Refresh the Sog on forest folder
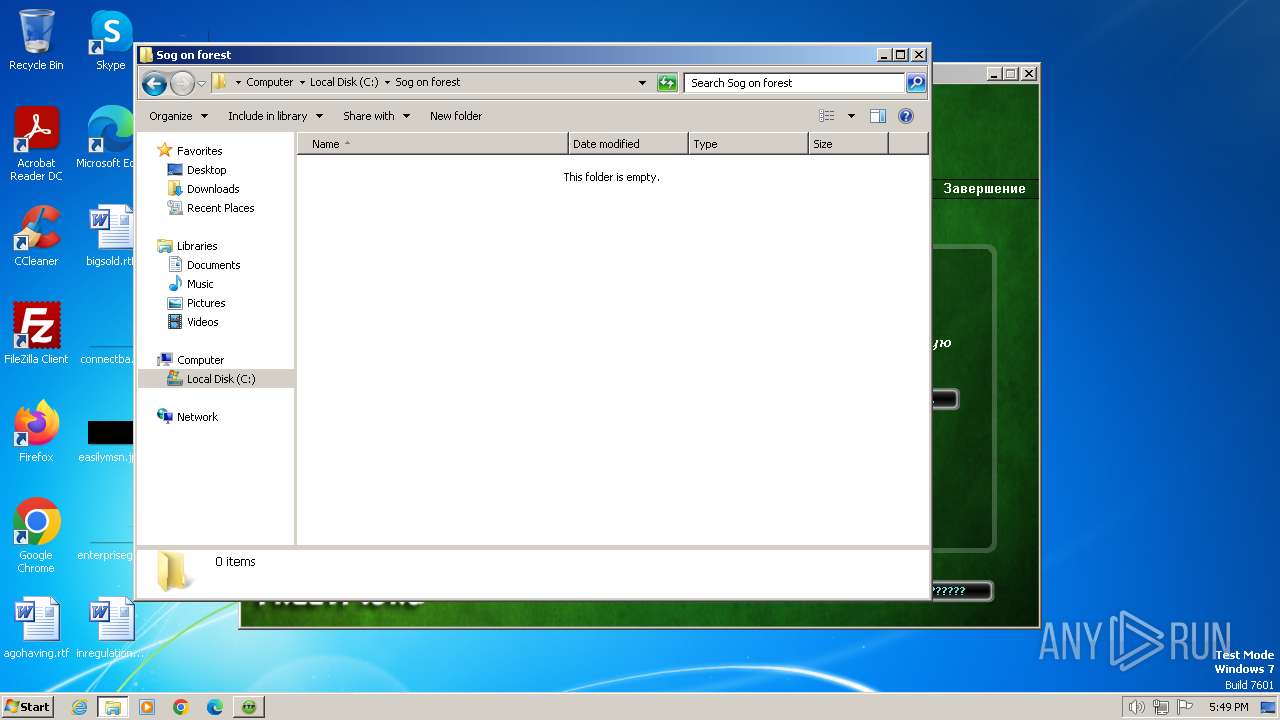Viewport: 1280px width, 720px height. [667, 83]
